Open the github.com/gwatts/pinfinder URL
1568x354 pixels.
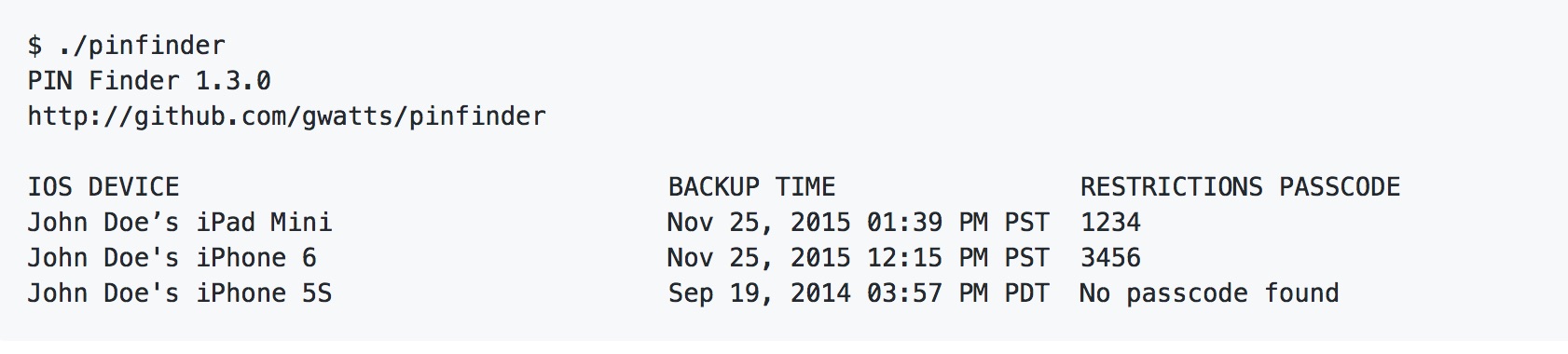click(x=286, y=116)
